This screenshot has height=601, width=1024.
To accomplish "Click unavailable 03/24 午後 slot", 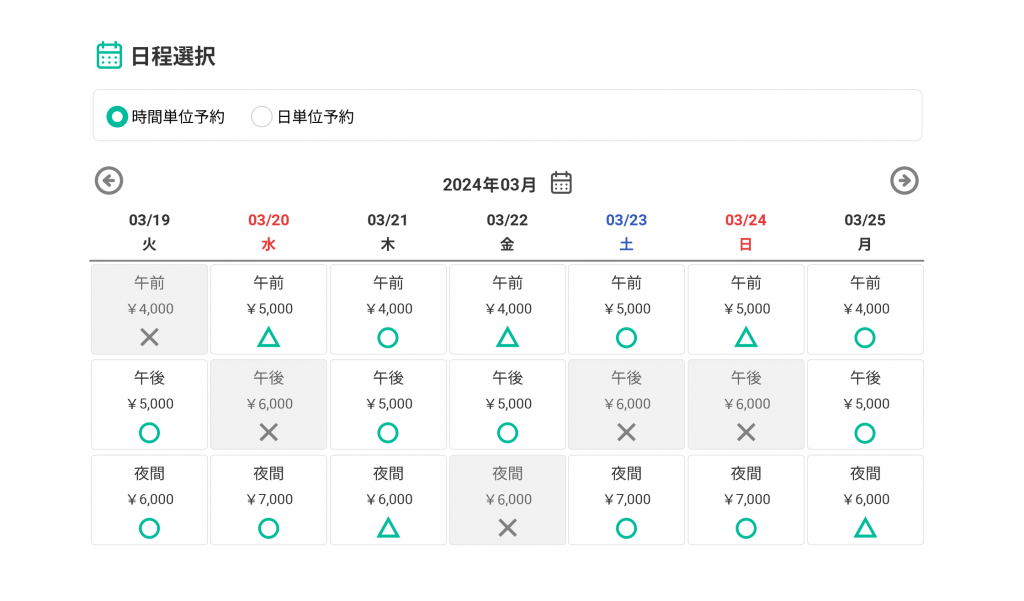I will click(x=746, y=405).
